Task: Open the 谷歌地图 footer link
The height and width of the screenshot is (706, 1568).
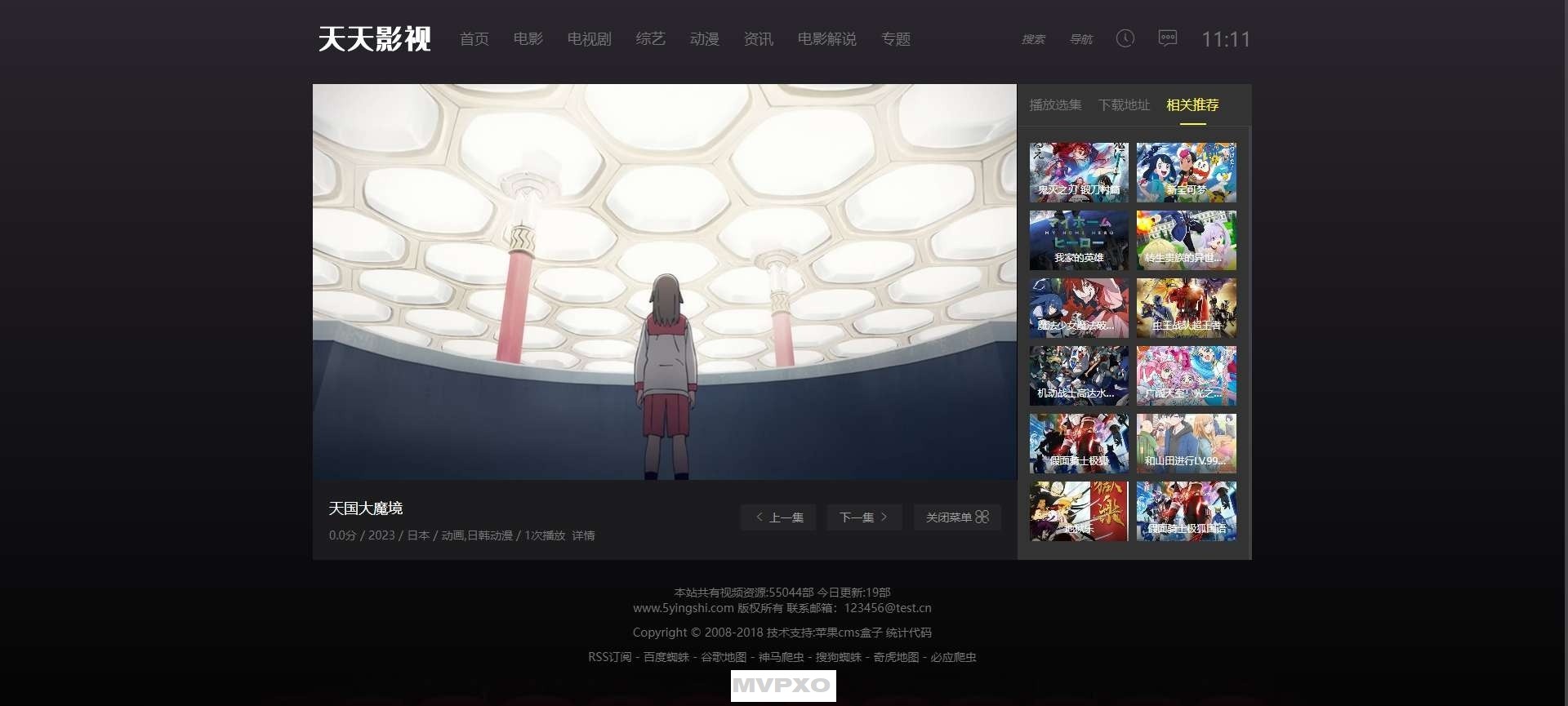Action: click(724, 657)
